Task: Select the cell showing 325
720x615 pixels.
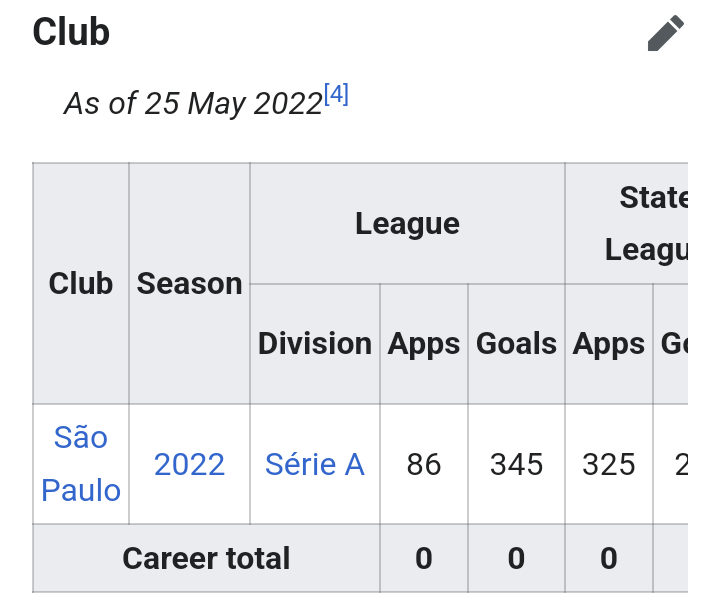Action: pos(609,464)
